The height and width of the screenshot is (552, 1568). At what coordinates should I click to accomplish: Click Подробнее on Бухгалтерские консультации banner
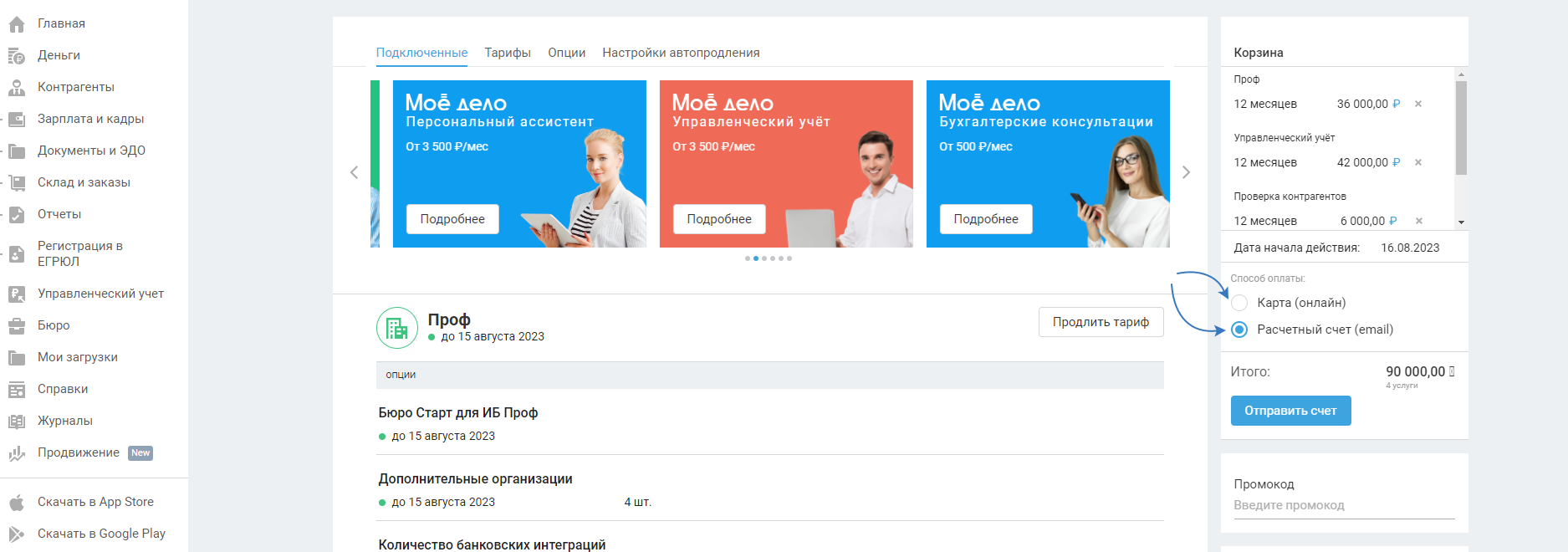coord(986,219)
